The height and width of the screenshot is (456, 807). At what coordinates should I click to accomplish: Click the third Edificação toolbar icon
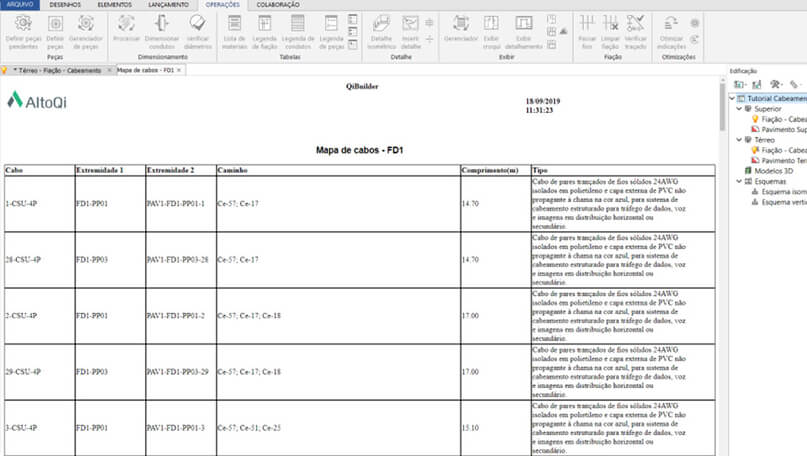(776, 84)
